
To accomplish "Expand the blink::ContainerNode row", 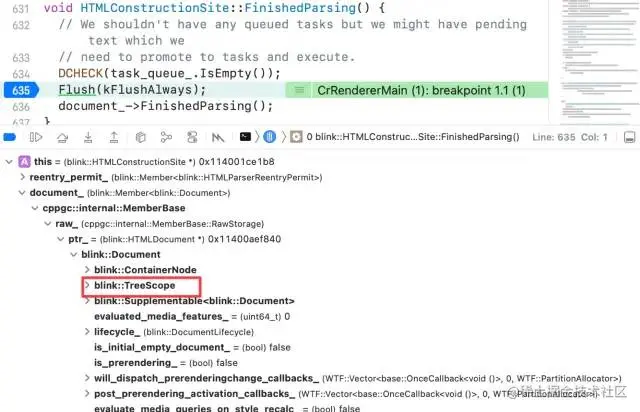I will pyautogui.click(x=87, y=269).
